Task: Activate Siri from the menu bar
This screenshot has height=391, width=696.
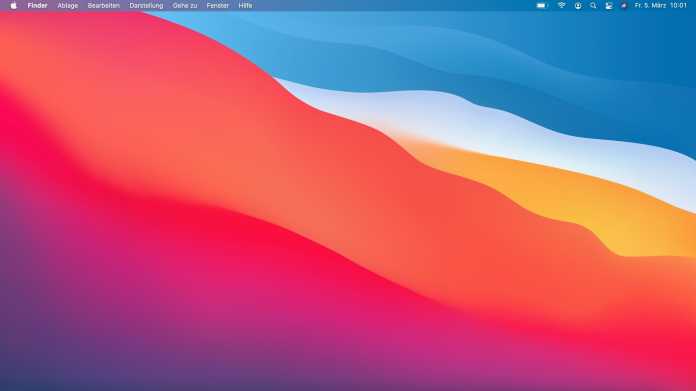Action: click(x=624, y=6)
